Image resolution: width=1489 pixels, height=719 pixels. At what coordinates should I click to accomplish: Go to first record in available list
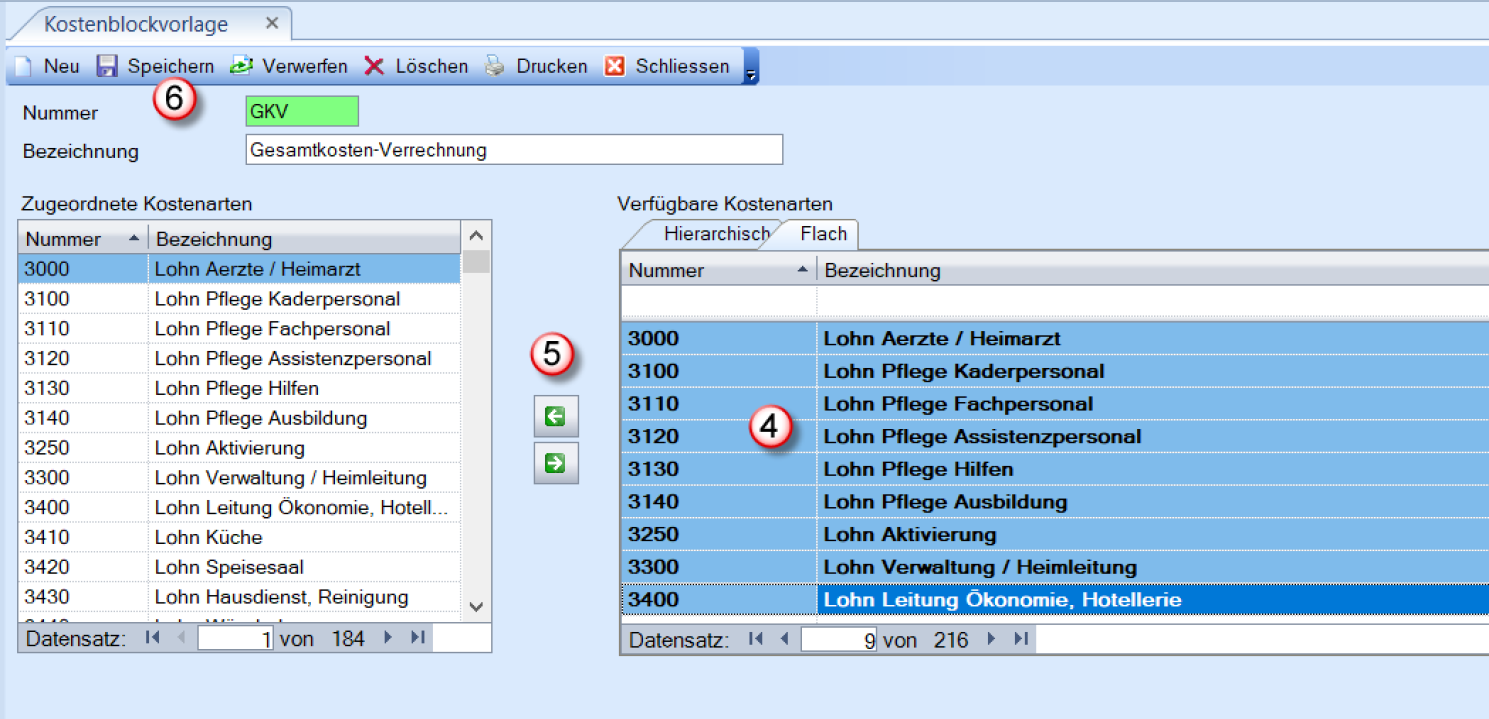[x=756, y=639]
